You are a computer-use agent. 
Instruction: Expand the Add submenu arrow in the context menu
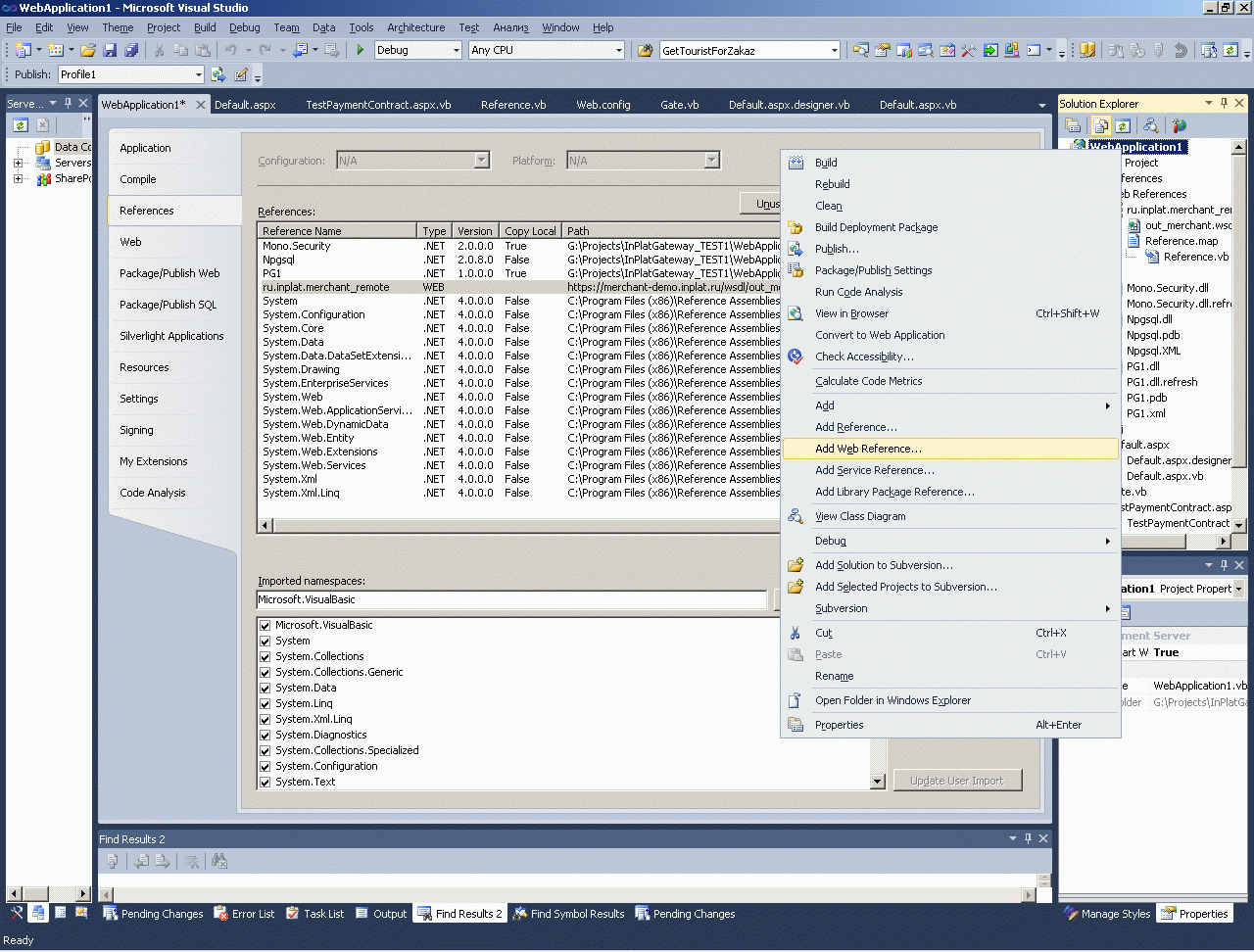click(x=1108, y=405)
